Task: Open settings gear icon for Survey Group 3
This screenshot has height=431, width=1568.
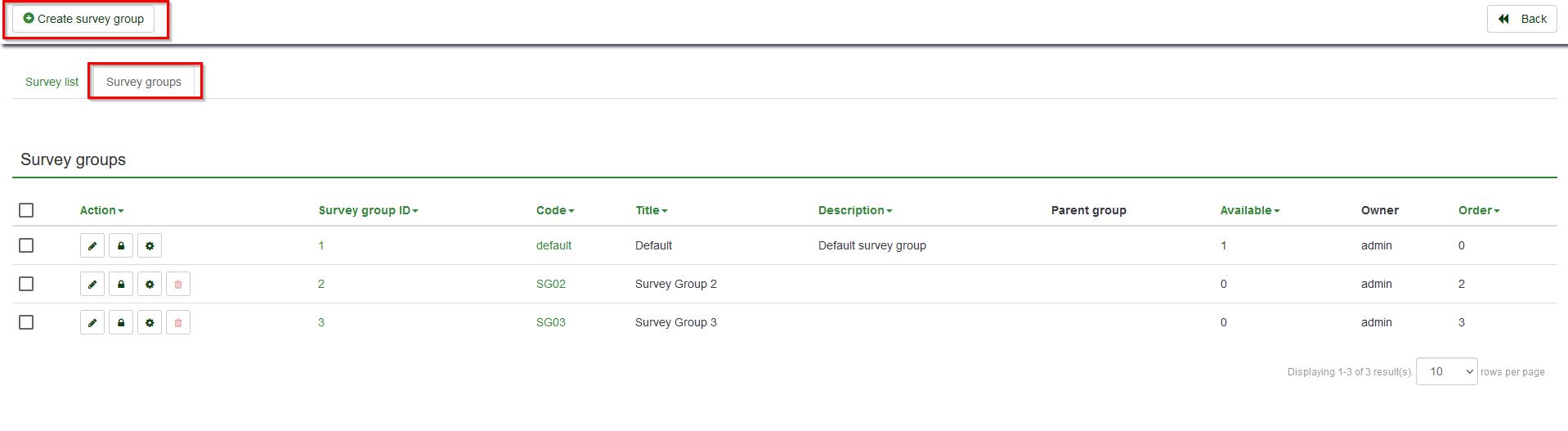Action: pyautogui.click(x=150, y=322)
